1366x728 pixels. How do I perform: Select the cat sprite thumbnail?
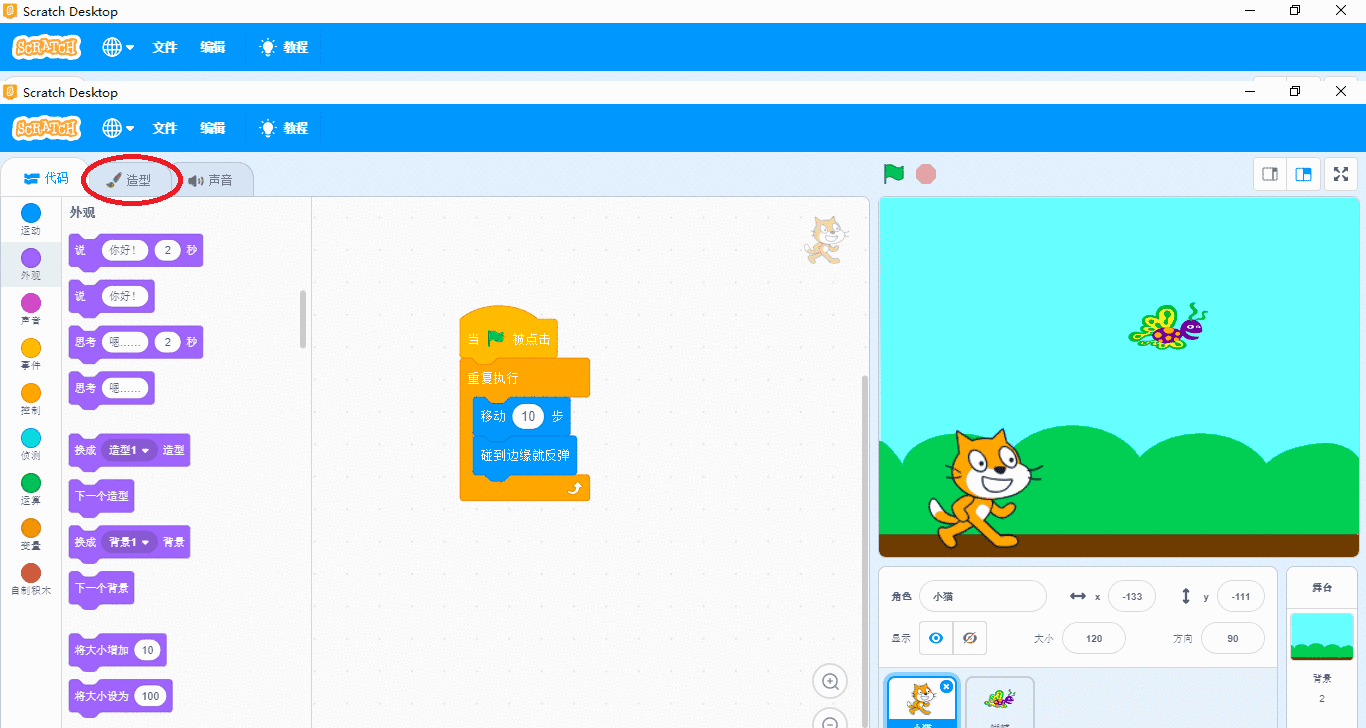tap(921, 702)
